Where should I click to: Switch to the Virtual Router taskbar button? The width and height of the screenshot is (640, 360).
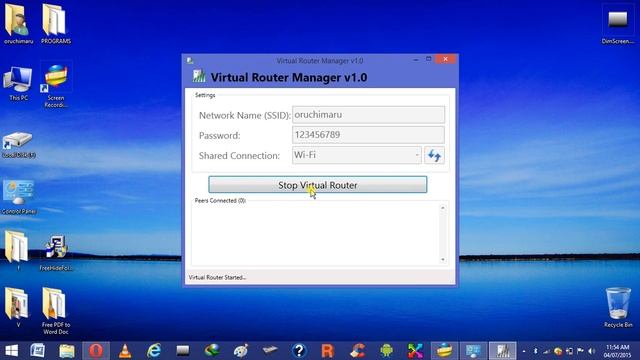coord(502,351)
